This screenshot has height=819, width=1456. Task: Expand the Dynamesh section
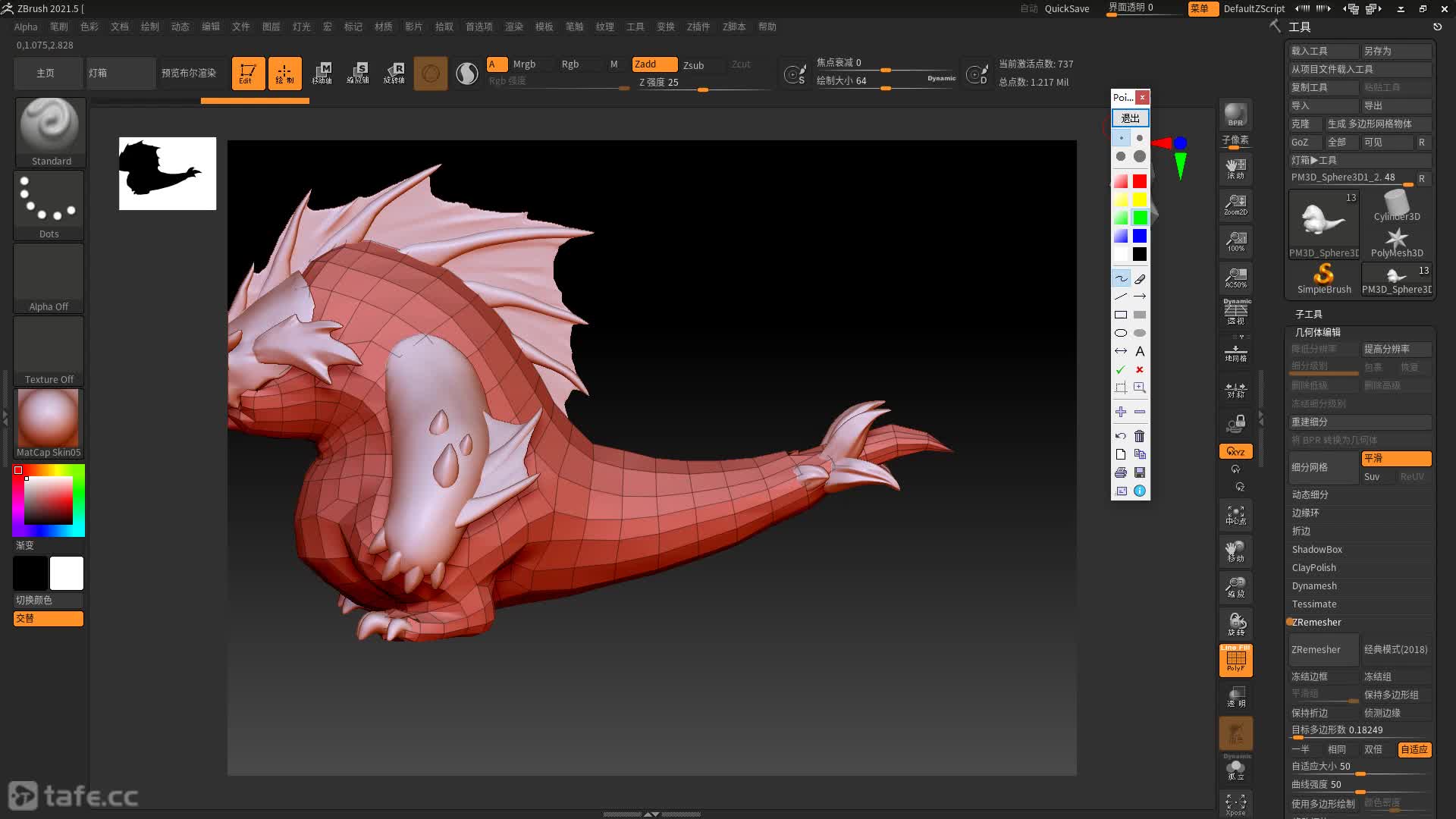(1314, 586)
